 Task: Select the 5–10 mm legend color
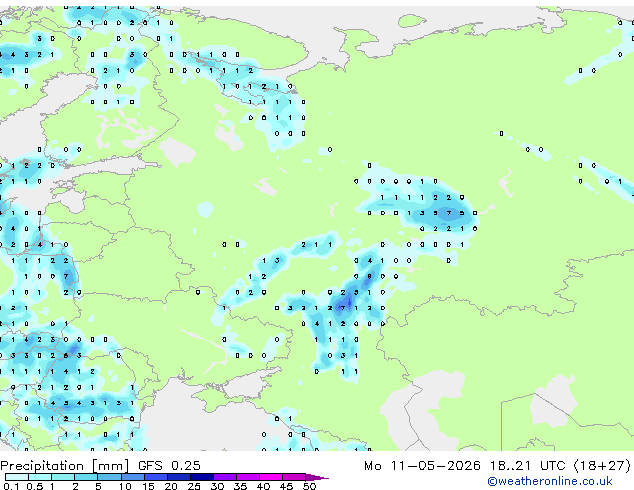click(109, 477)
